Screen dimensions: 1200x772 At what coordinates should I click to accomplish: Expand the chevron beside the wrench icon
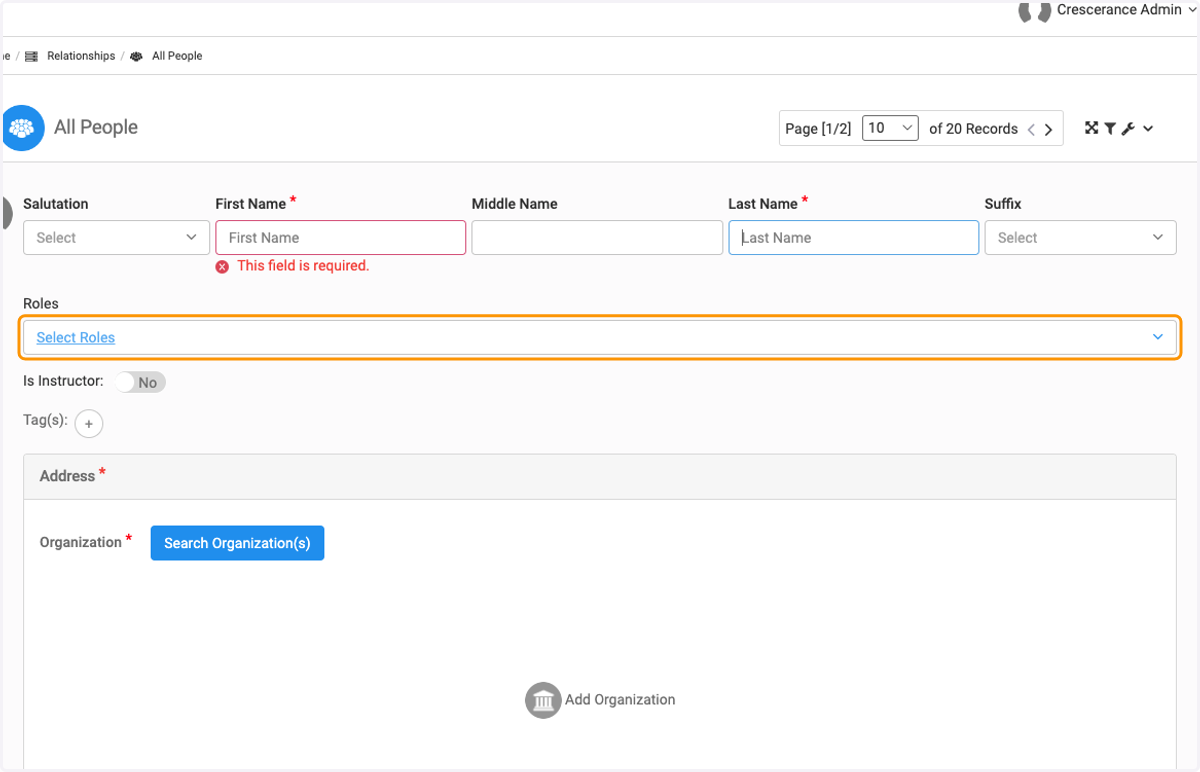click(x=1148, y=128)
